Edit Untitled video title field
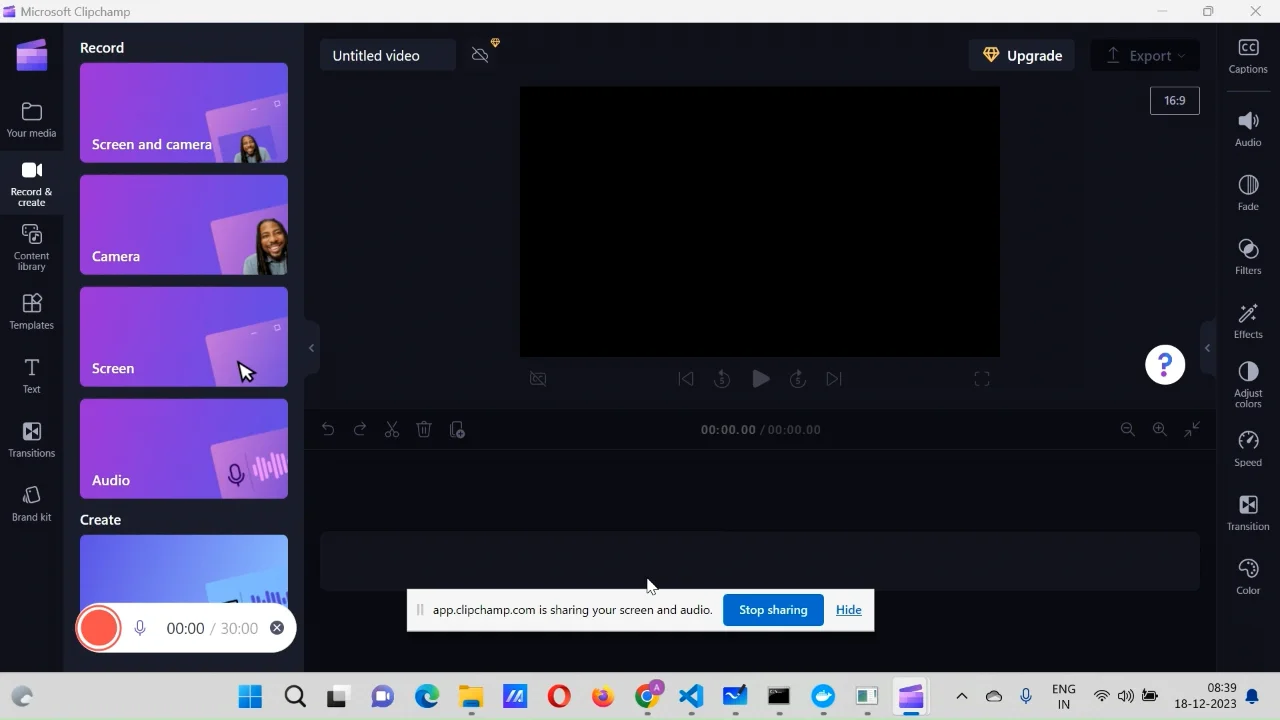 coord(388,55)
